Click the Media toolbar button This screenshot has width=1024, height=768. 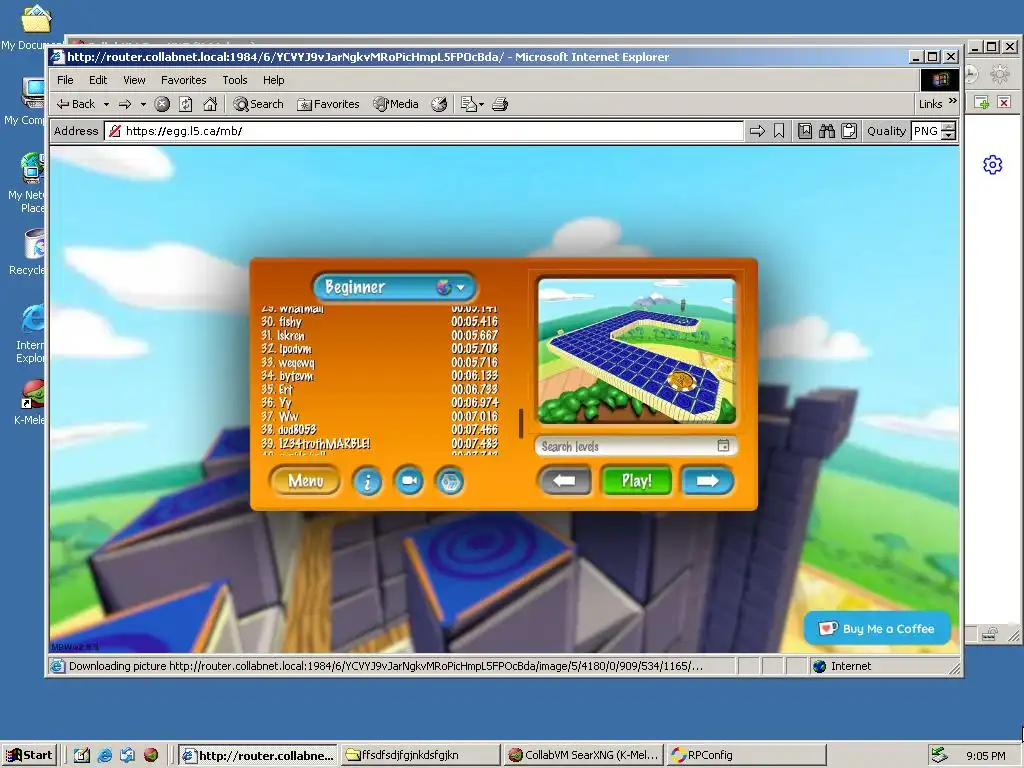396,104
